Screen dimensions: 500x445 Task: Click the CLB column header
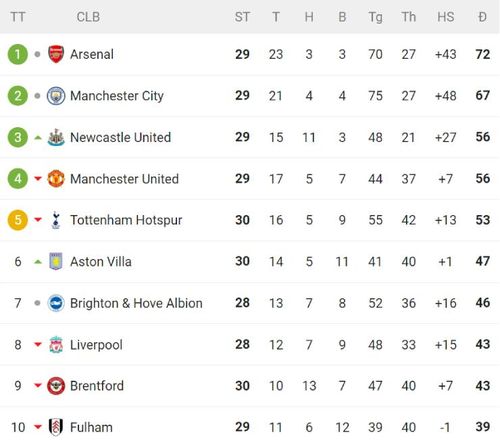pos(88,17)
